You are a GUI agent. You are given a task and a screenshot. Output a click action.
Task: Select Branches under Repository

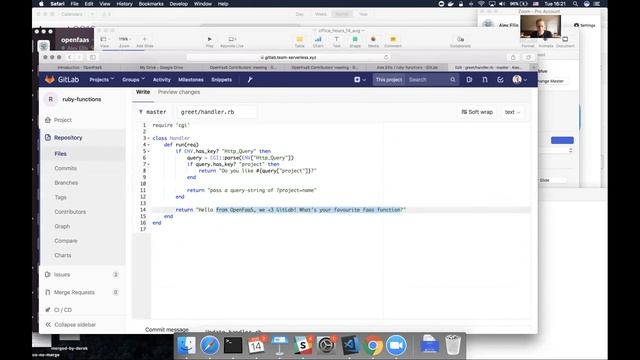[66, 183]
